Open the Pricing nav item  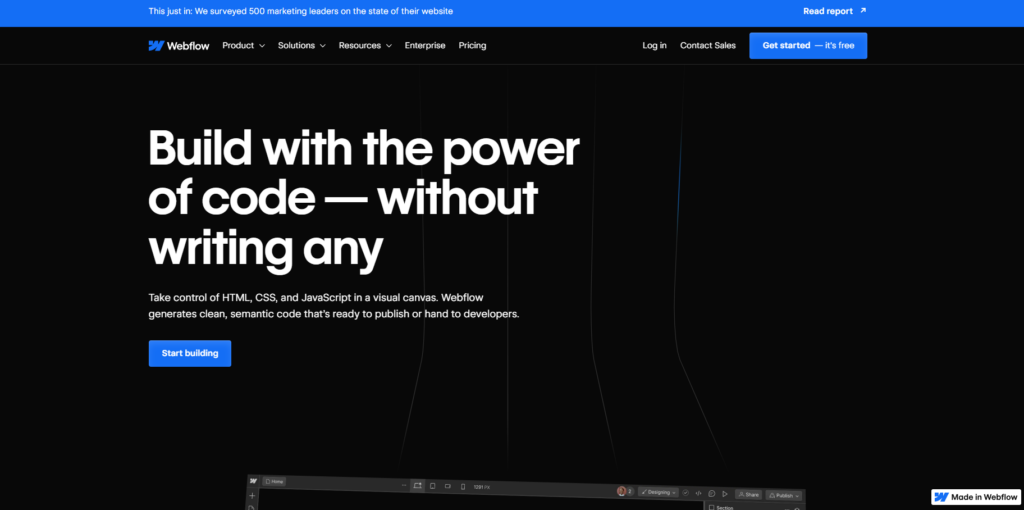(x=472, y=46)
